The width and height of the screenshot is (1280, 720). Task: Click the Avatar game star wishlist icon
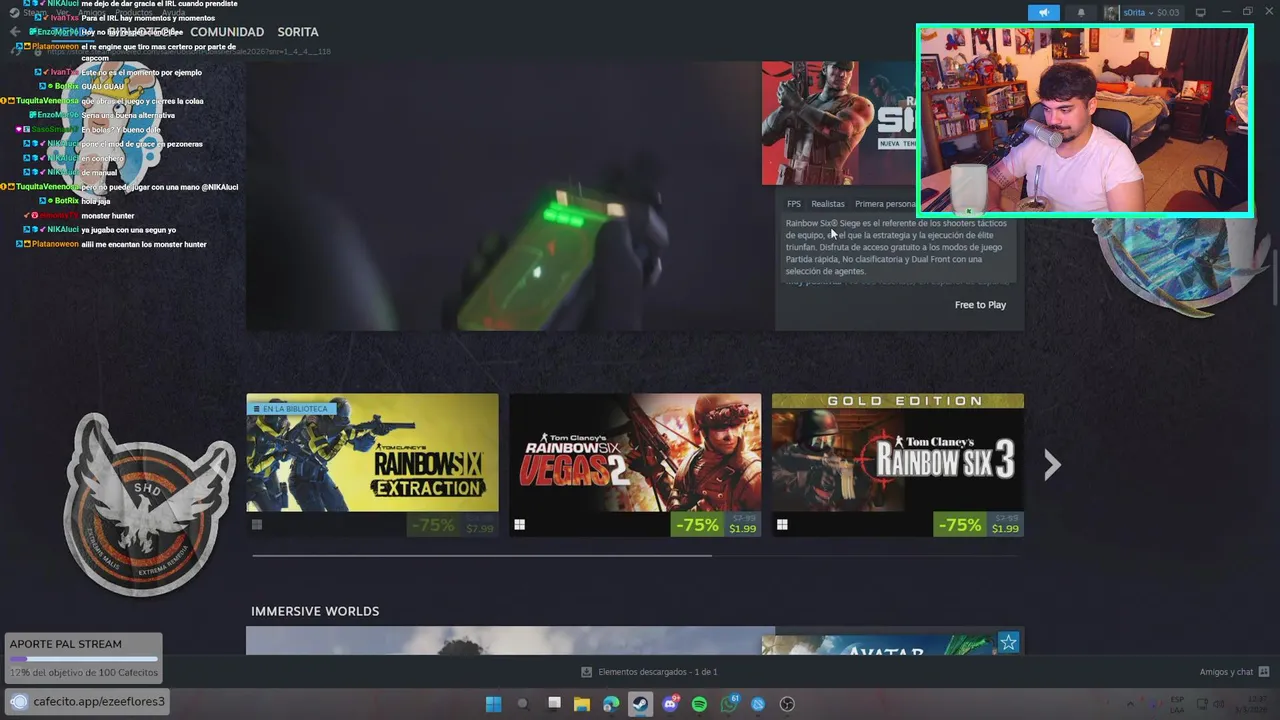coord(1008,643)
